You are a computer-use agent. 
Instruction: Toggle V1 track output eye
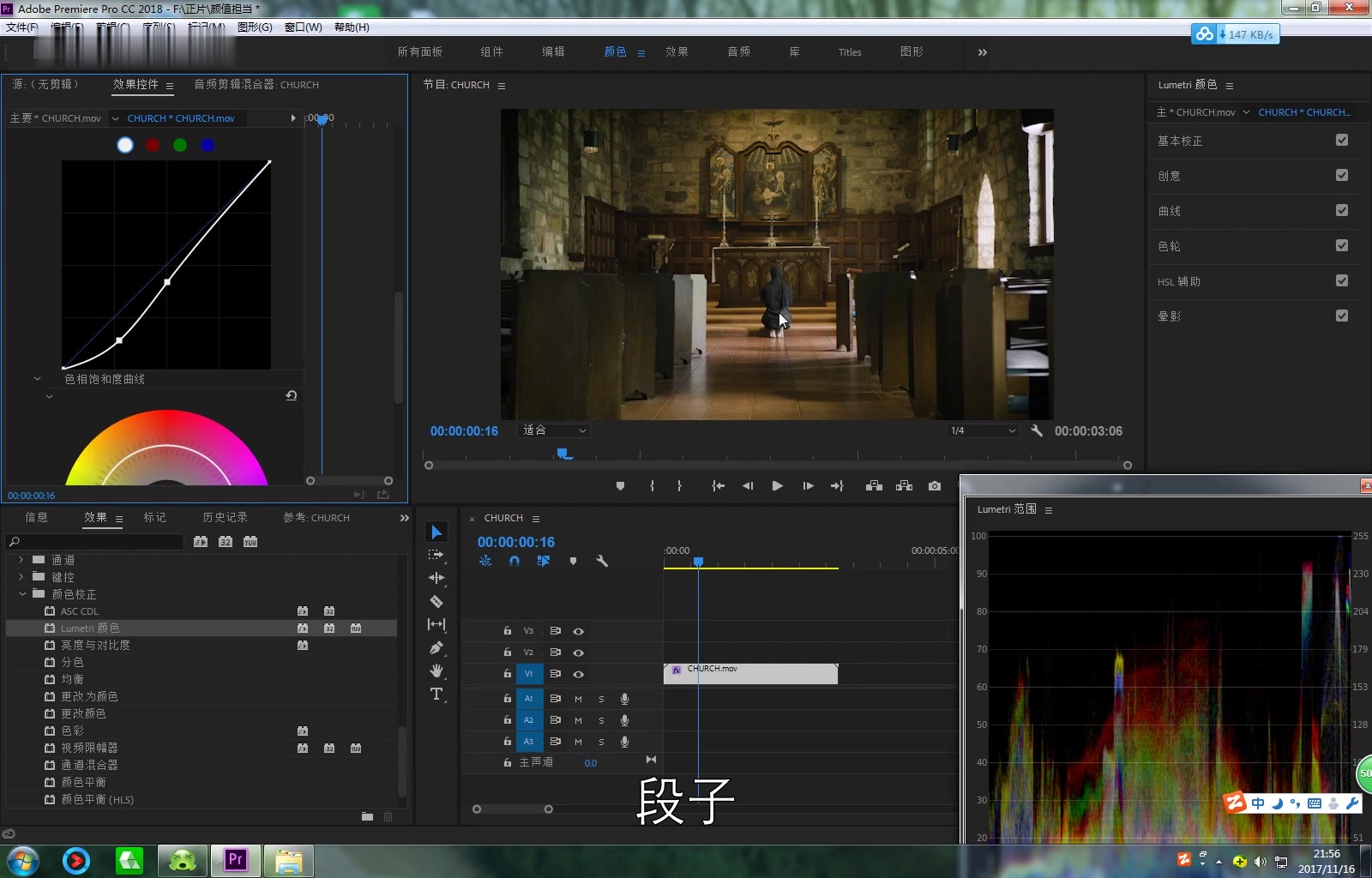[x=579, y=674]
